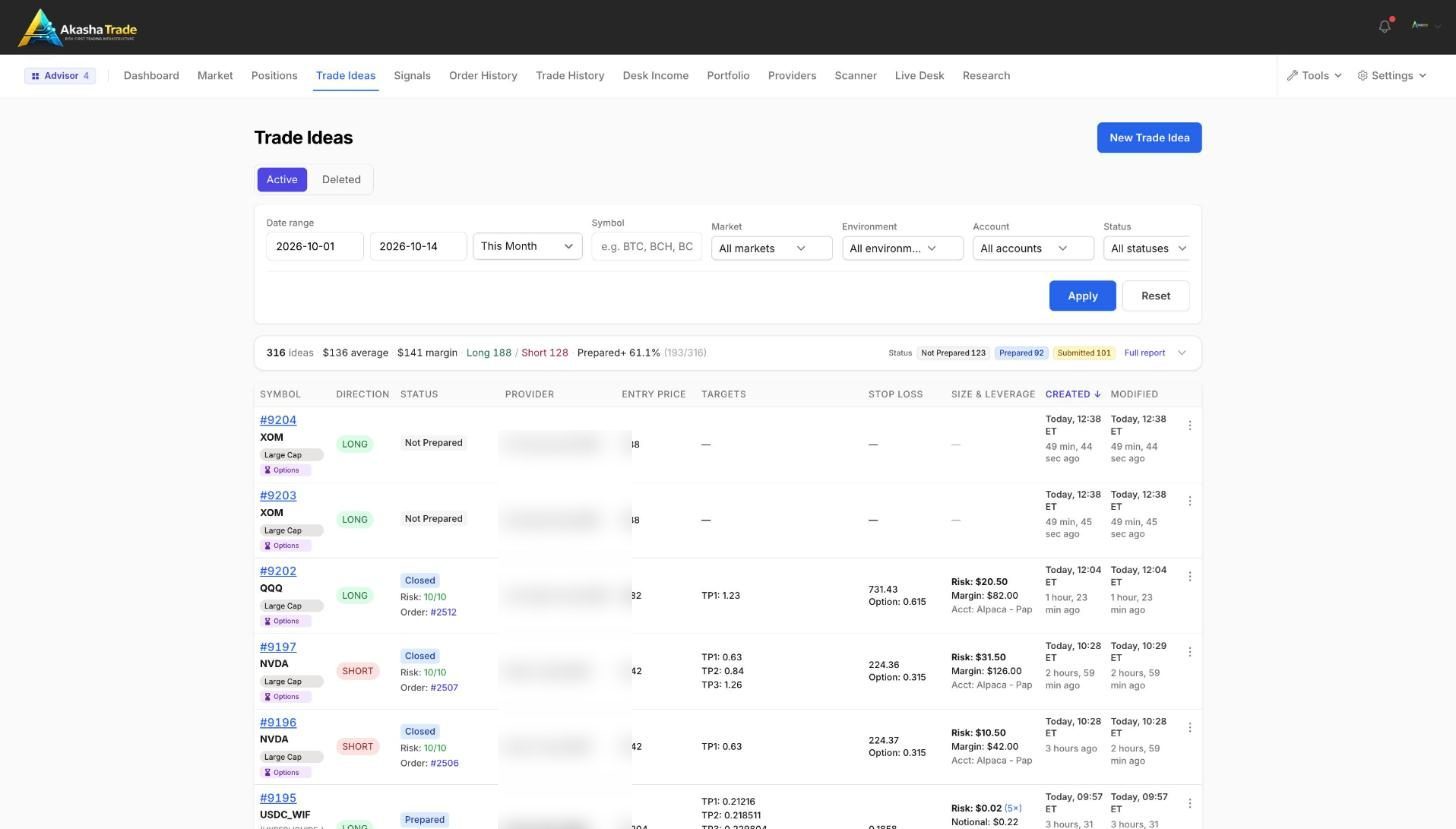Sort the table by Created column
The height and width of the screenshot is (829, 1456).
pyautogui.click(x=1073, y=394)
